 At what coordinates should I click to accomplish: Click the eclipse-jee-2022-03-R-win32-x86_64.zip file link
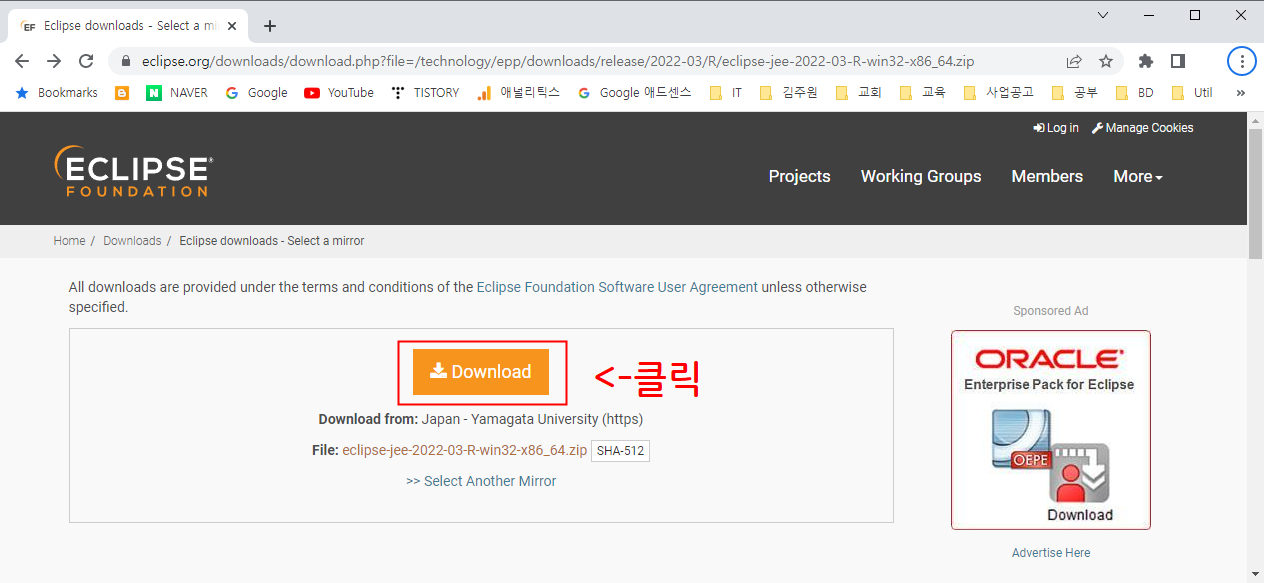point(465,451)
